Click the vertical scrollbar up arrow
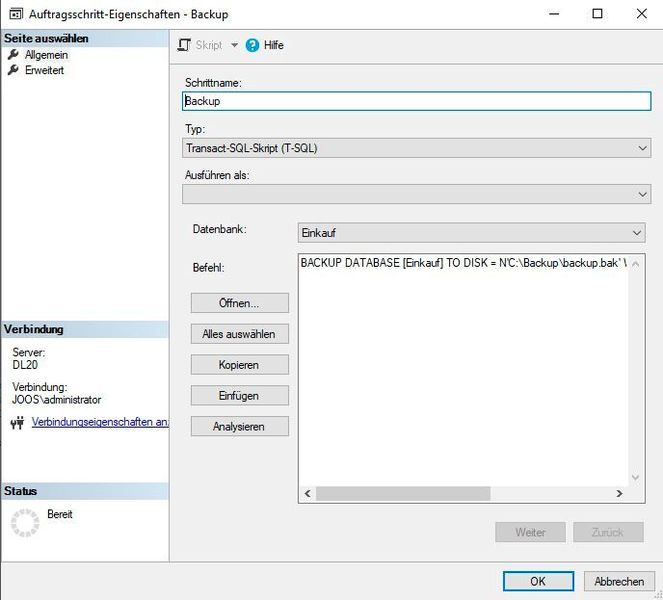663x600 pixels. point(636,264)
